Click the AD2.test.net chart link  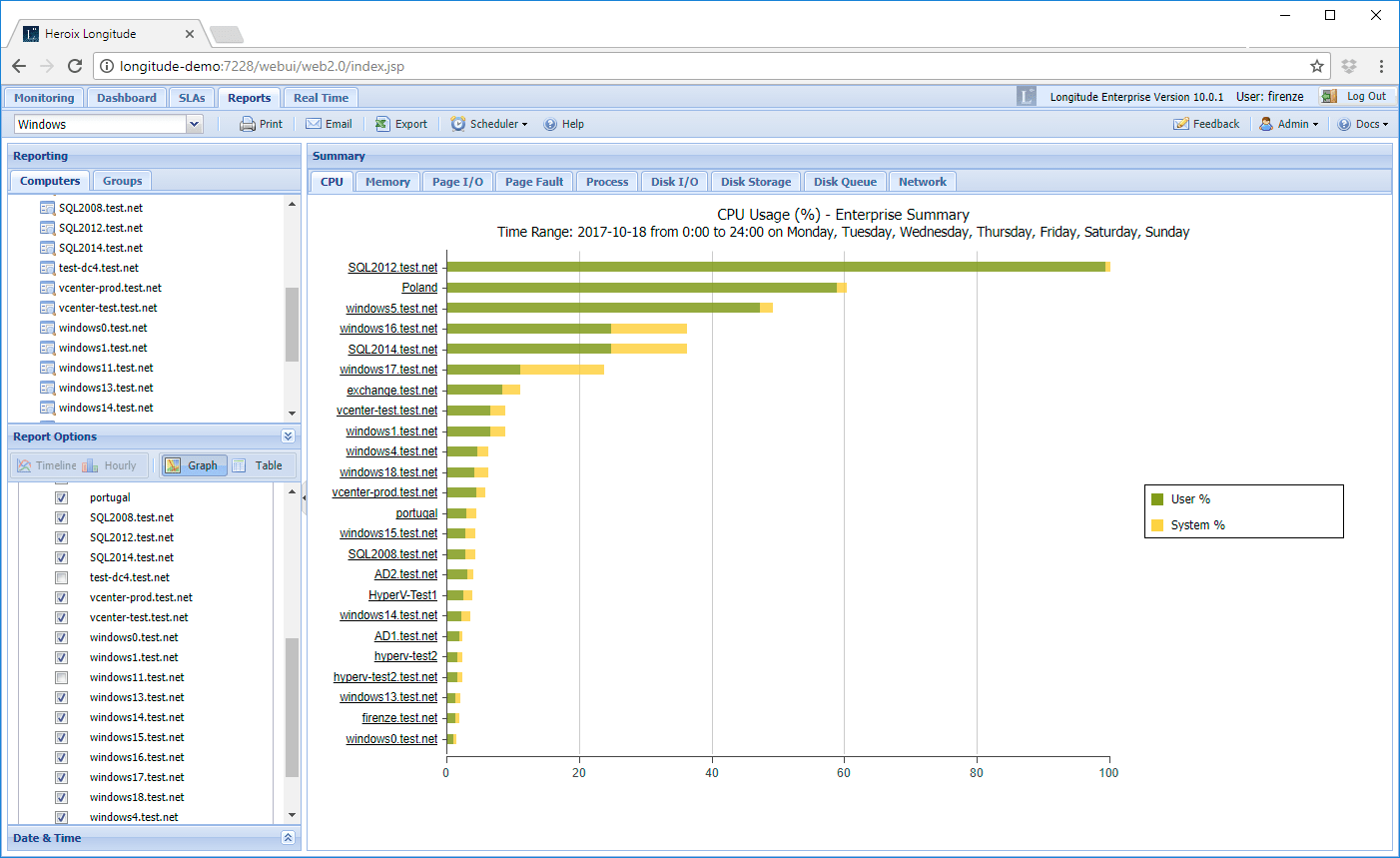(x=406, y=574)
